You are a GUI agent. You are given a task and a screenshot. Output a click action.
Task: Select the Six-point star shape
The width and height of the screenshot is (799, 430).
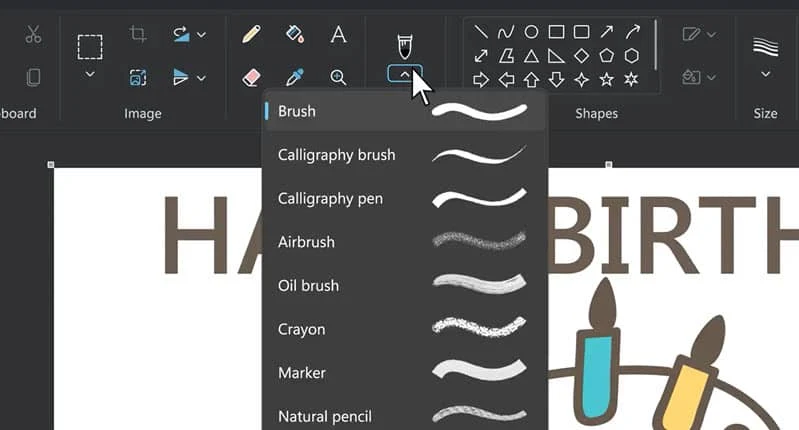[x=631, y=80]
